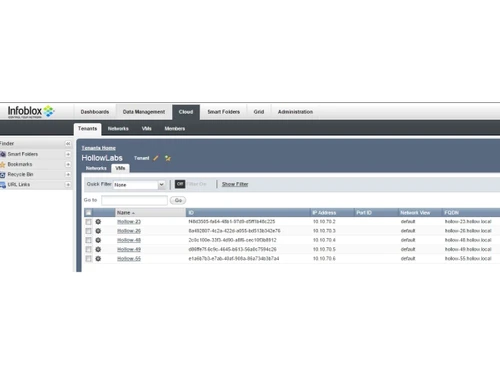The width and height of the screenshot is (500, 375).
Task: Open the Hollow-48 VM link
Action: click(129, 240)
